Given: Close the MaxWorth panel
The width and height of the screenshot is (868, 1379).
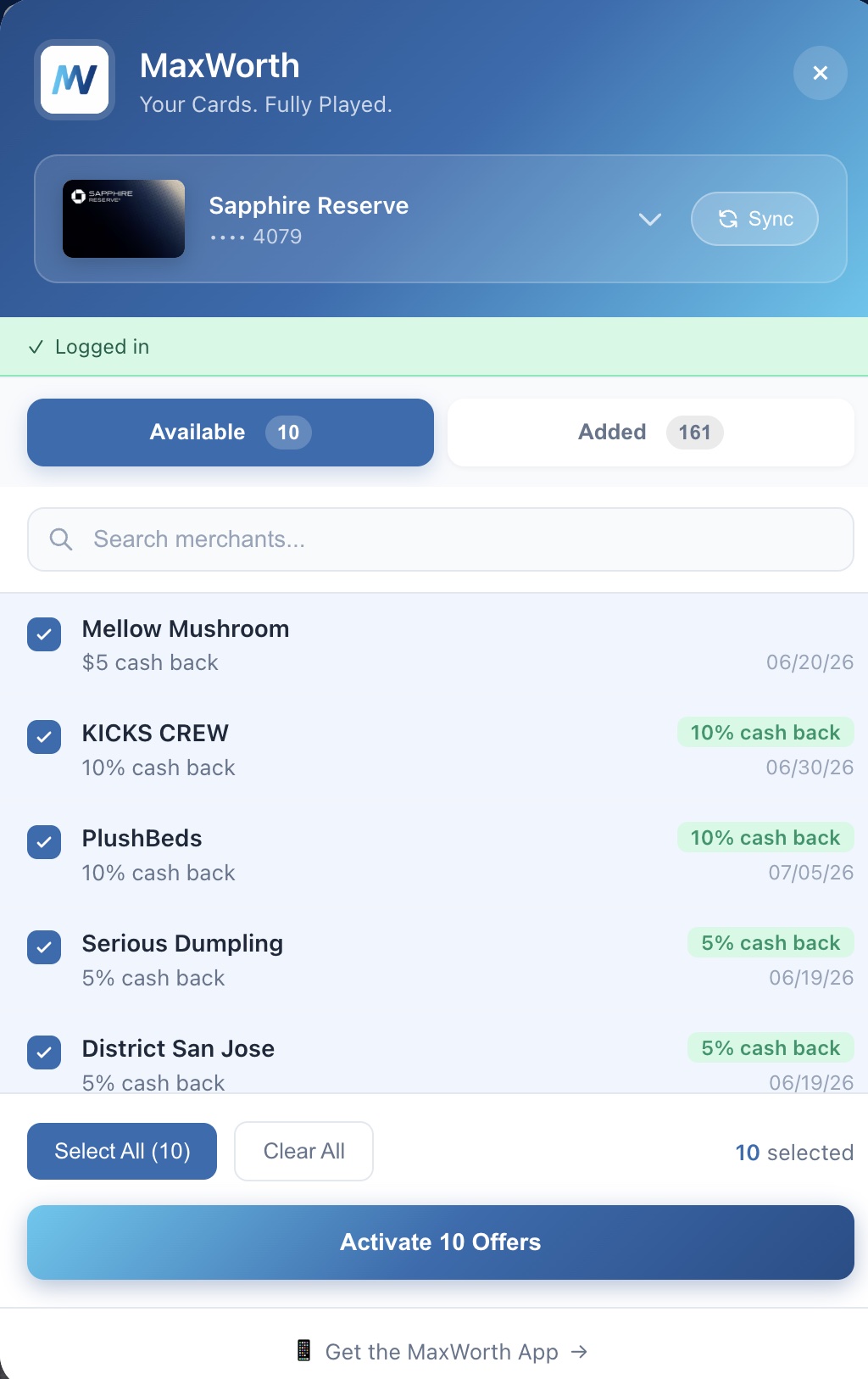Looking at the screenshot, I should pyautogui.click(x=820, y=73).
